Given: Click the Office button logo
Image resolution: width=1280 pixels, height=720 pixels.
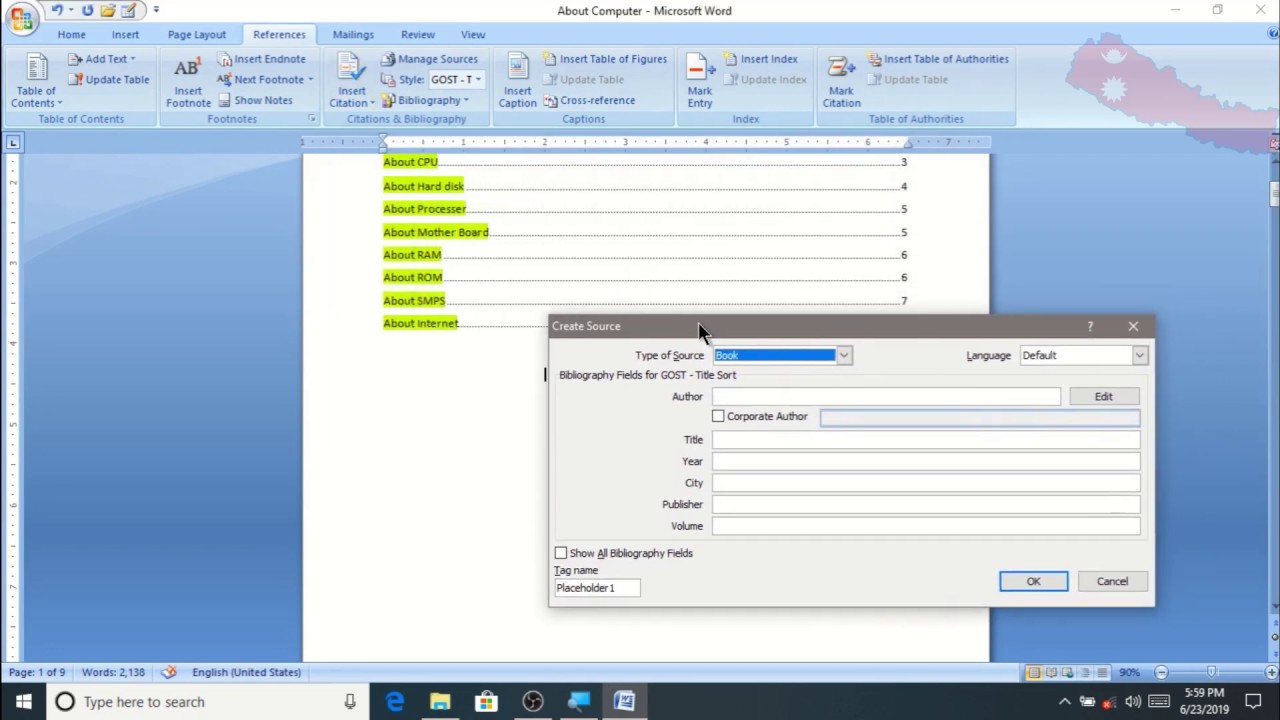Looking at the screenshot, I should [21, 18].
